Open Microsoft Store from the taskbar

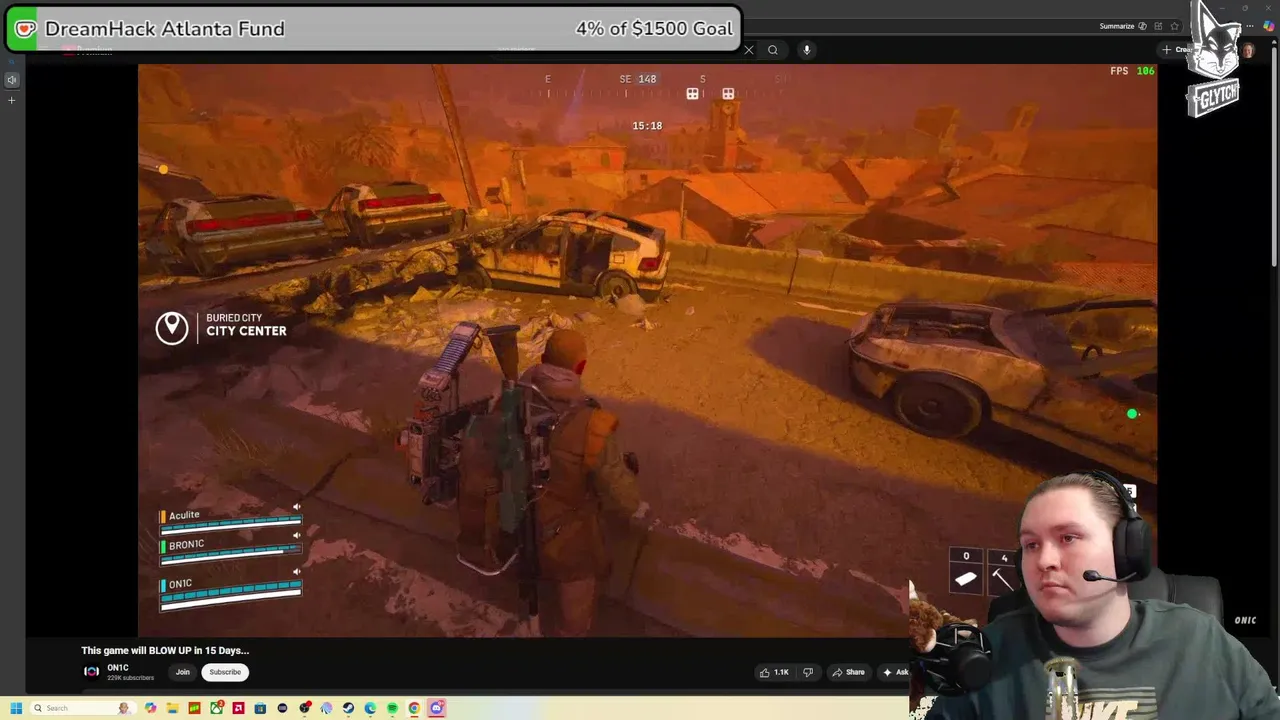(260, 708)
